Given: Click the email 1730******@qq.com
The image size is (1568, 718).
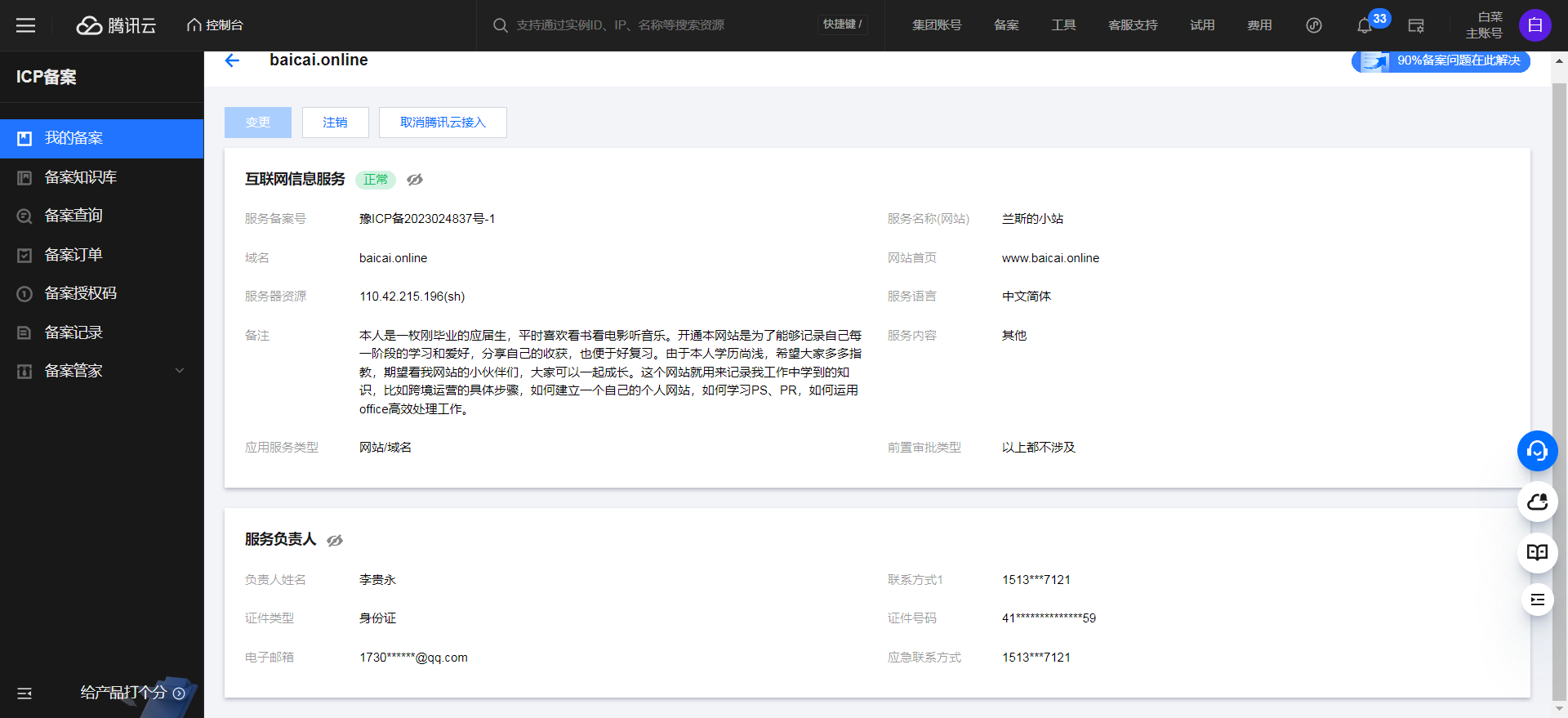Looking at the screenshot, I should (x=413, y=658).
